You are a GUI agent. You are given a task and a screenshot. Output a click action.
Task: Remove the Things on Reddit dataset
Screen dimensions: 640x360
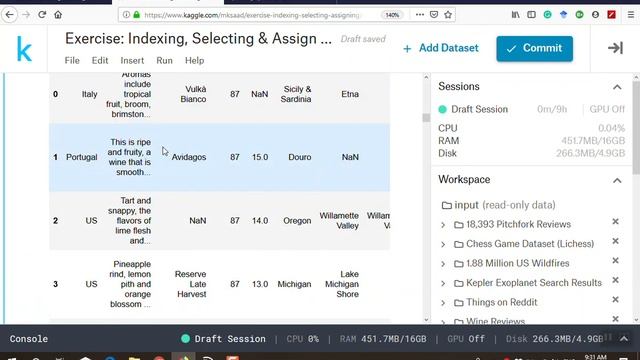tap(616, 300)
